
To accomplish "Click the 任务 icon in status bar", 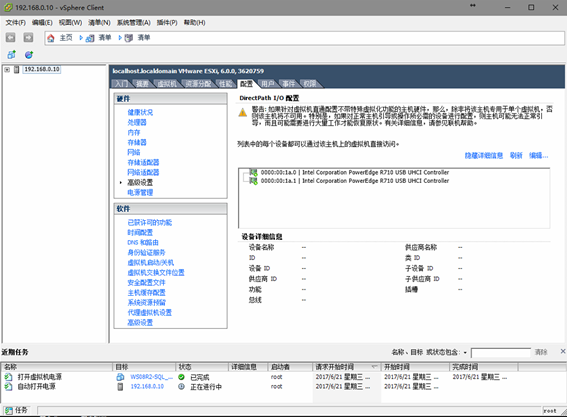I will [9, 410].
